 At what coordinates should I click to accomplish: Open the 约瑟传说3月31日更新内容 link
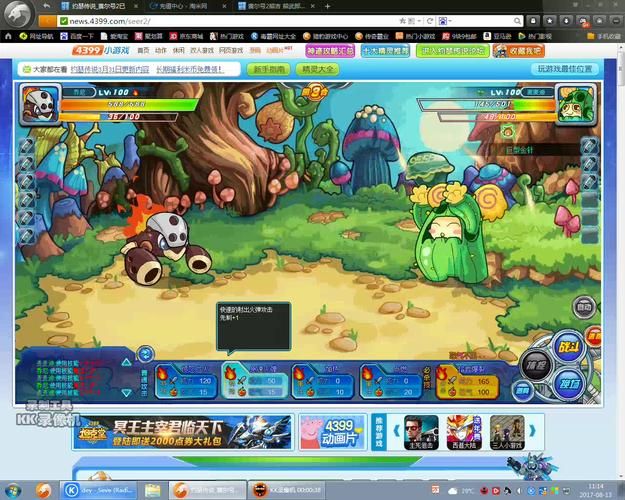pyautogui.click(x=110, y=69)
